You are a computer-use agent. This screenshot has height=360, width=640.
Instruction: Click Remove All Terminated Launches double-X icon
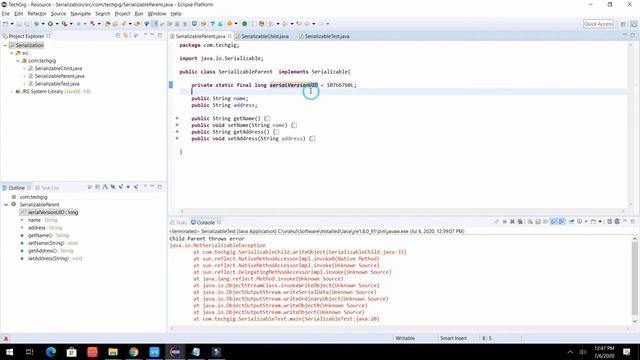point(520,221)
